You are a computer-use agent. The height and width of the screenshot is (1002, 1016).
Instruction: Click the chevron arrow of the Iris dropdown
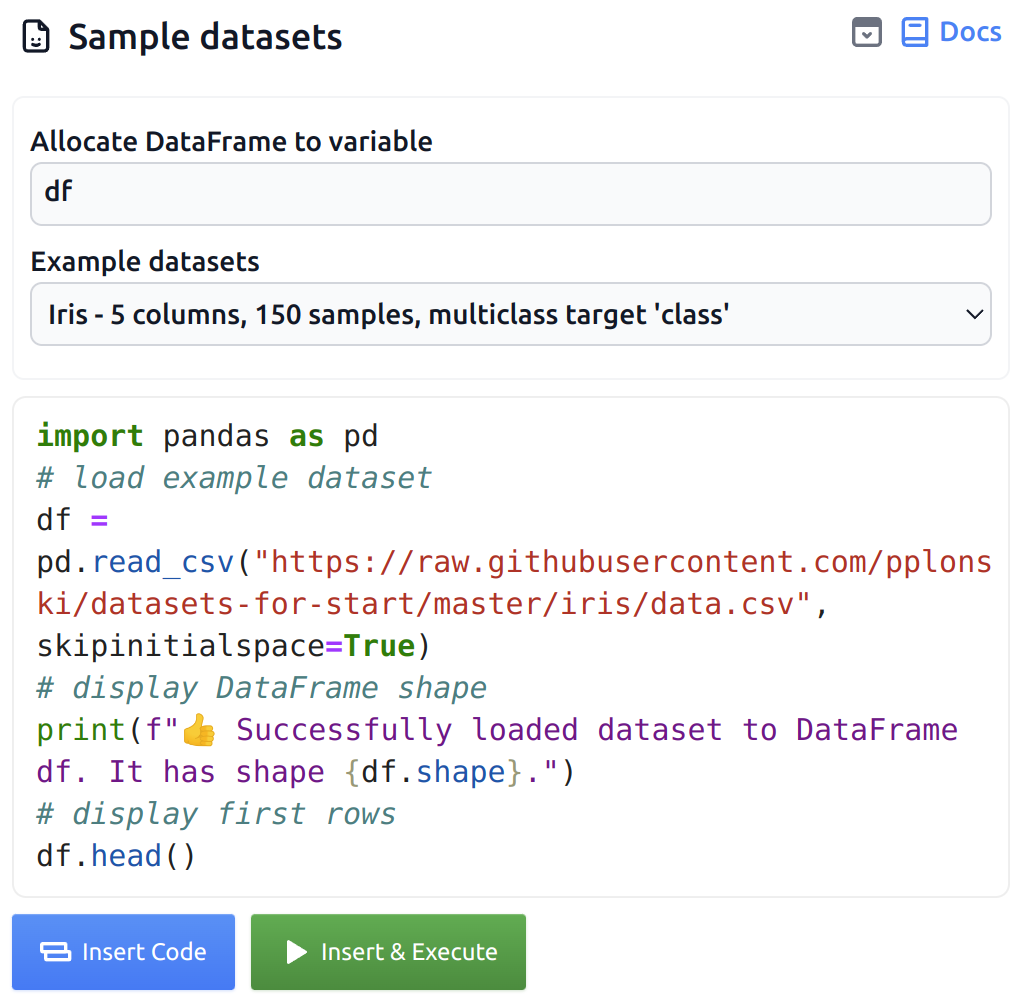coord(974,315)
